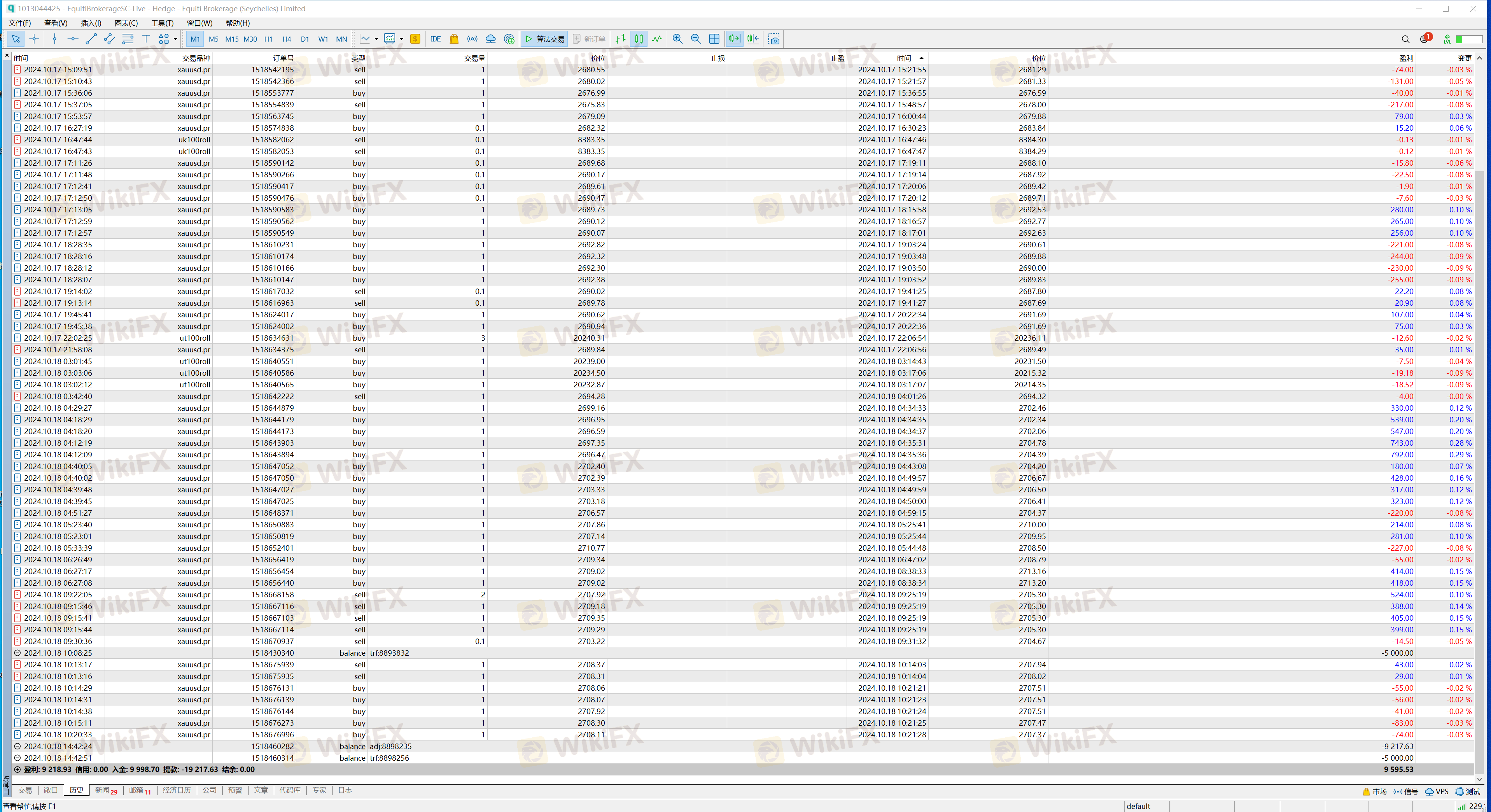Expand the indicators list dropdown arrow
Viewport: 1491px width, 812px height.
tap(376, 39)
